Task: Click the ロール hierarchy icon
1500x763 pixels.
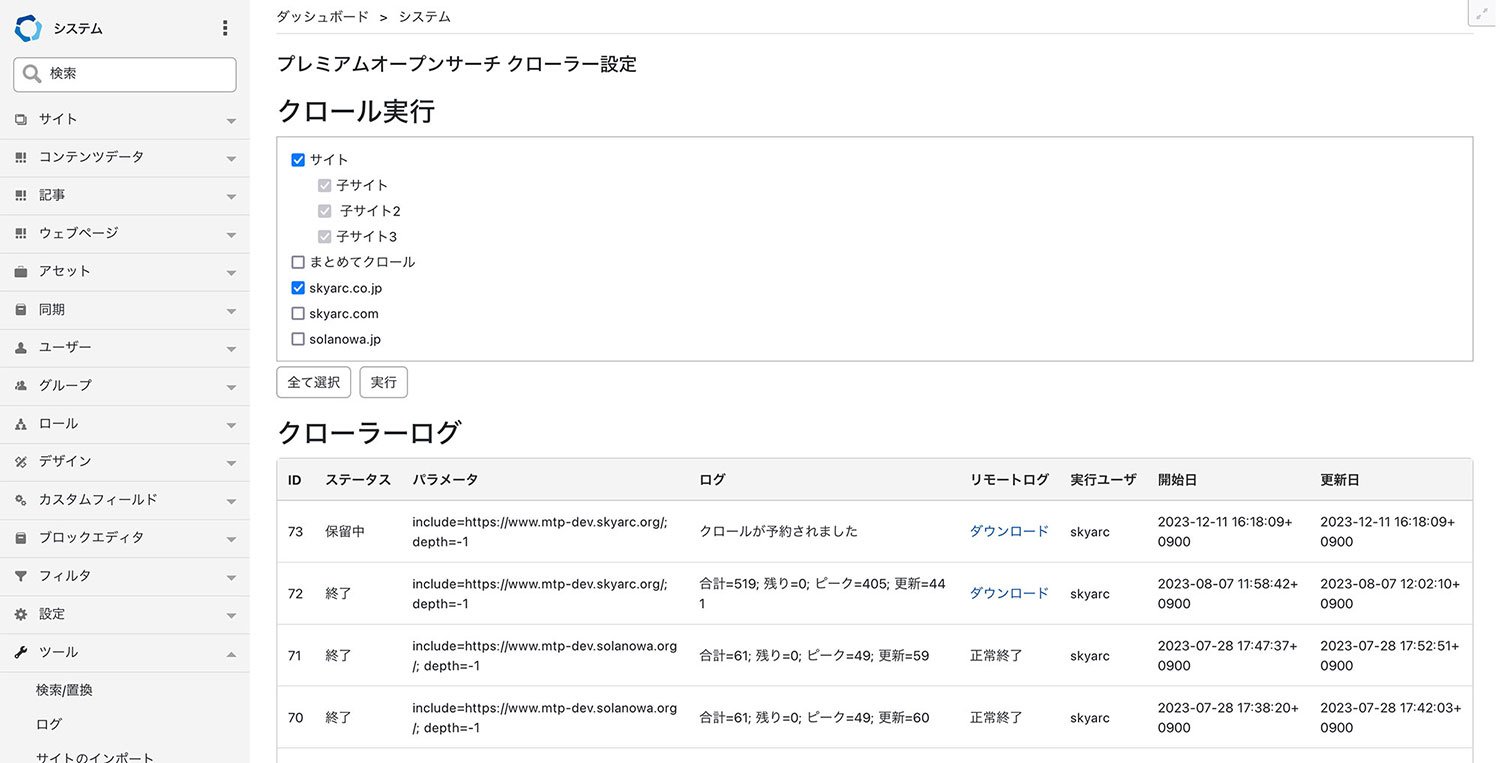Action: [21, 424]
